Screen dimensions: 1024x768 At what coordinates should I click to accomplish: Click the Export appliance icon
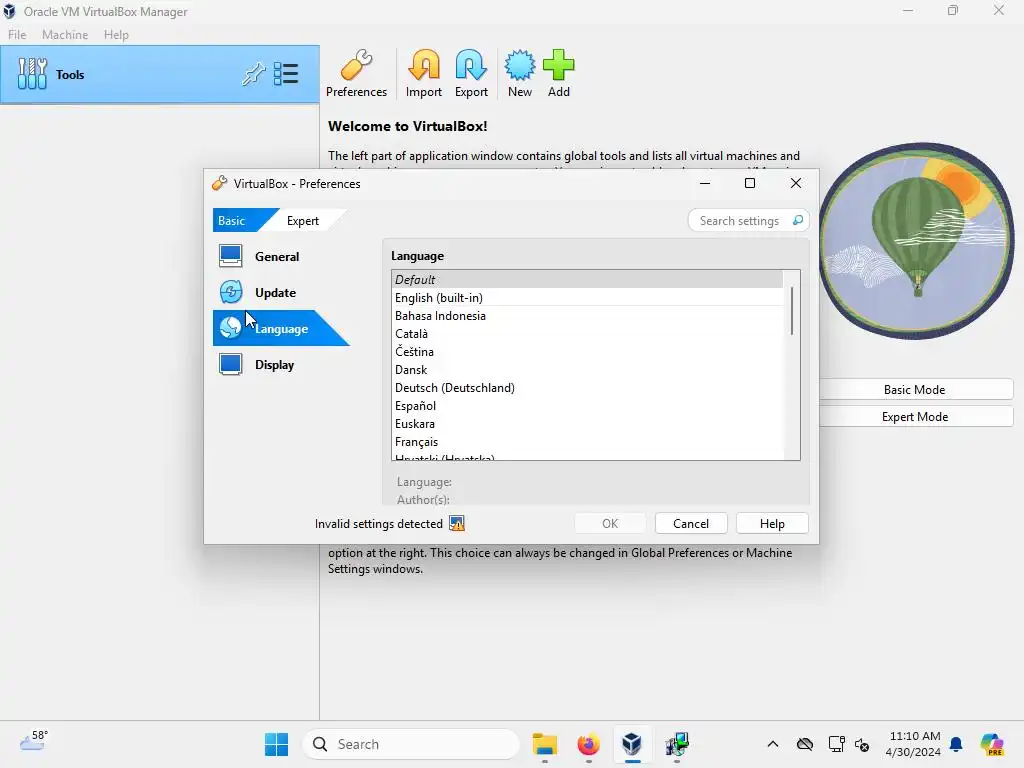tap(471, 73)
